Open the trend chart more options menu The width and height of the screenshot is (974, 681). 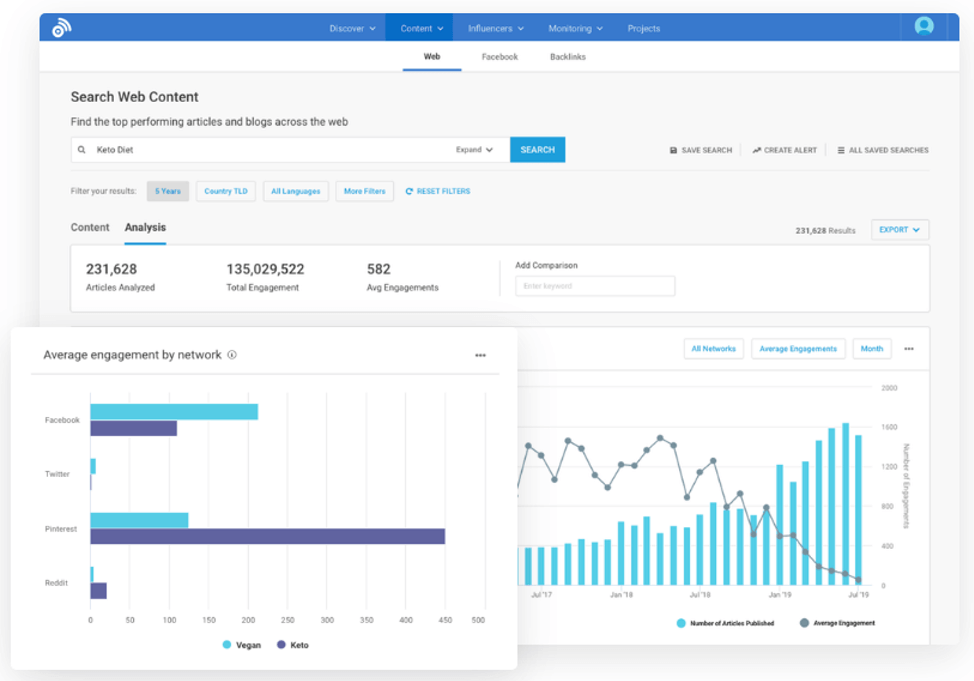pyautogui.click(x=909, y=349)
